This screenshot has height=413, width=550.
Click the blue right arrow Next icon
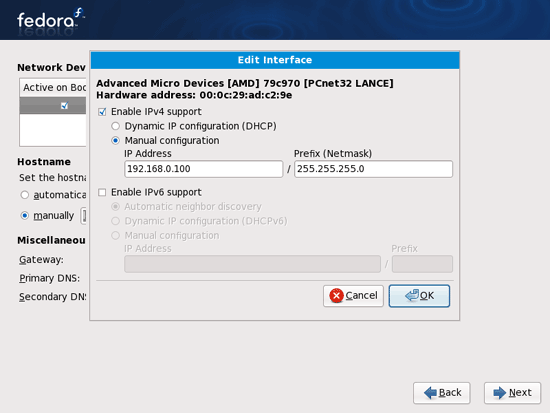click(500, 393)
